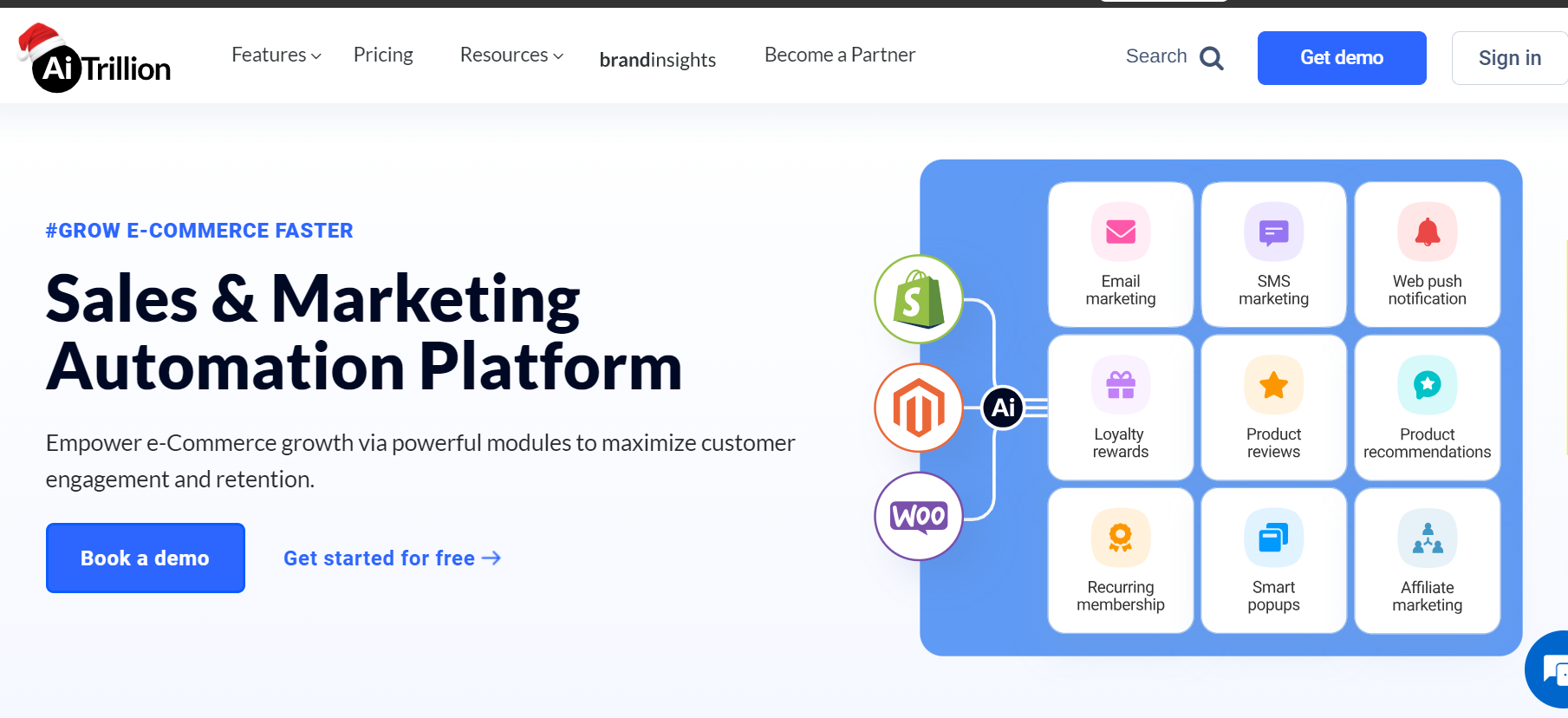1568x718 pixels.
Task: Open the Product recommendations icon
Action: (1427, 385)
